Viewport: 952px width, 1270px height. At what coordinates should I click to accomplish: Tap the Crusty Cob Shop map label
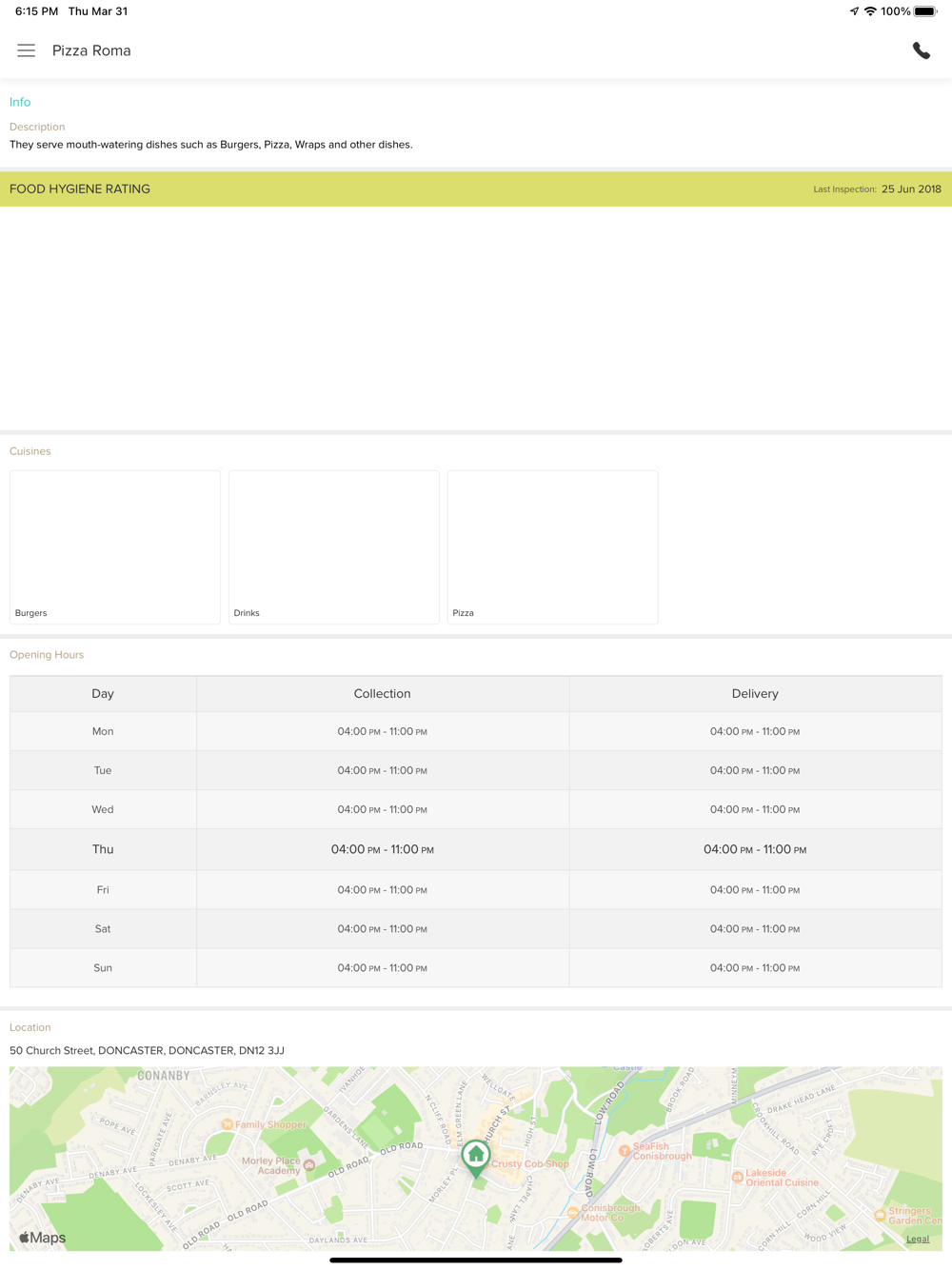pos(530,1163)
